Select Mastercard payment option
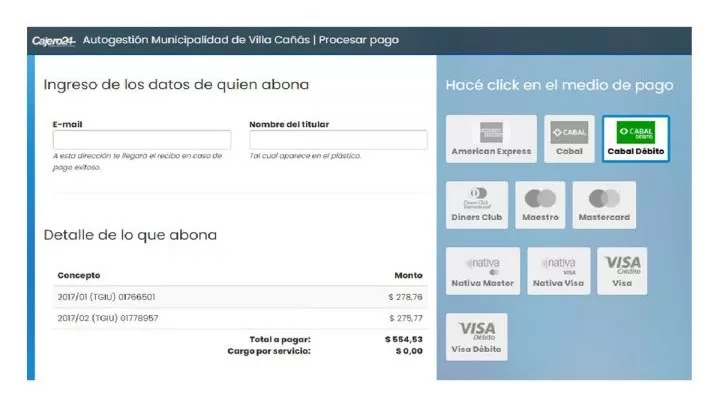720x420 pixels. click(x=604, y=205)
